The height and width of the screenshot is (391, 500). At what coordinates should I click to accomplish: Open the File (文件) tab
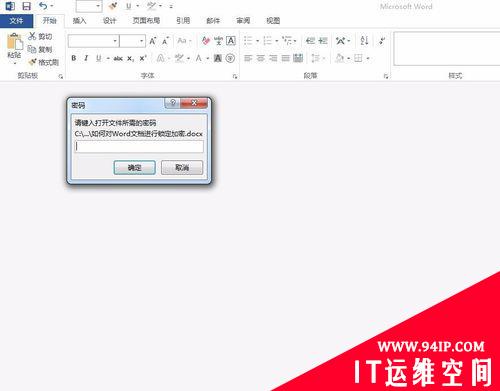click(16, 21)
